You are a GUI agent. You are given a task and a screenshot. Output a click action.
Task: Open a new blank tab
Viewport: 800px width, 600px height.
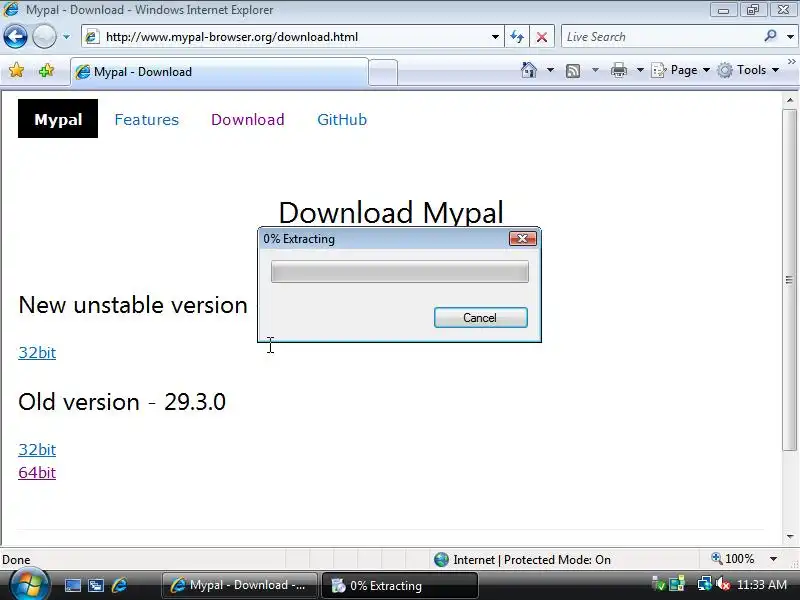383,72
